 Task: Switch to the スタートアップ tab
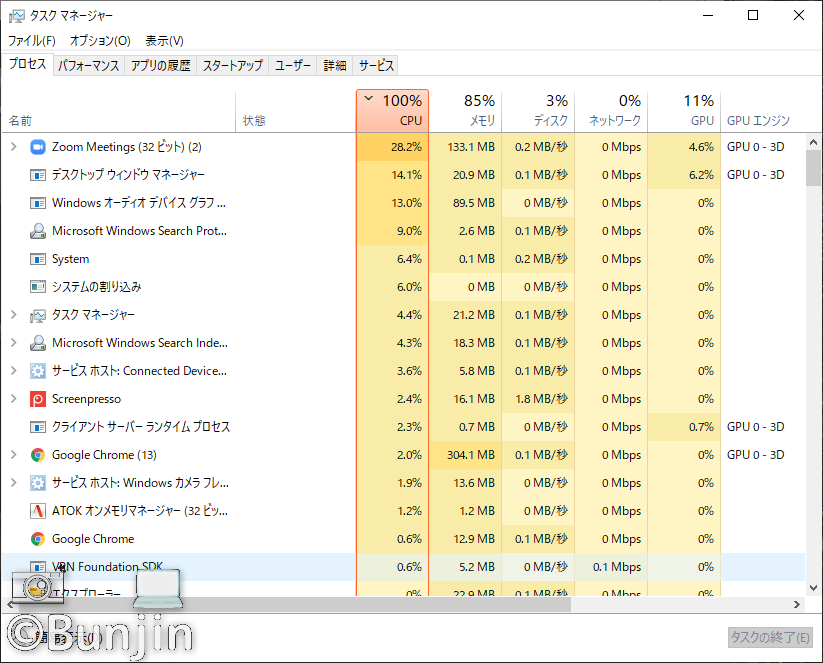tap(233, 66)
